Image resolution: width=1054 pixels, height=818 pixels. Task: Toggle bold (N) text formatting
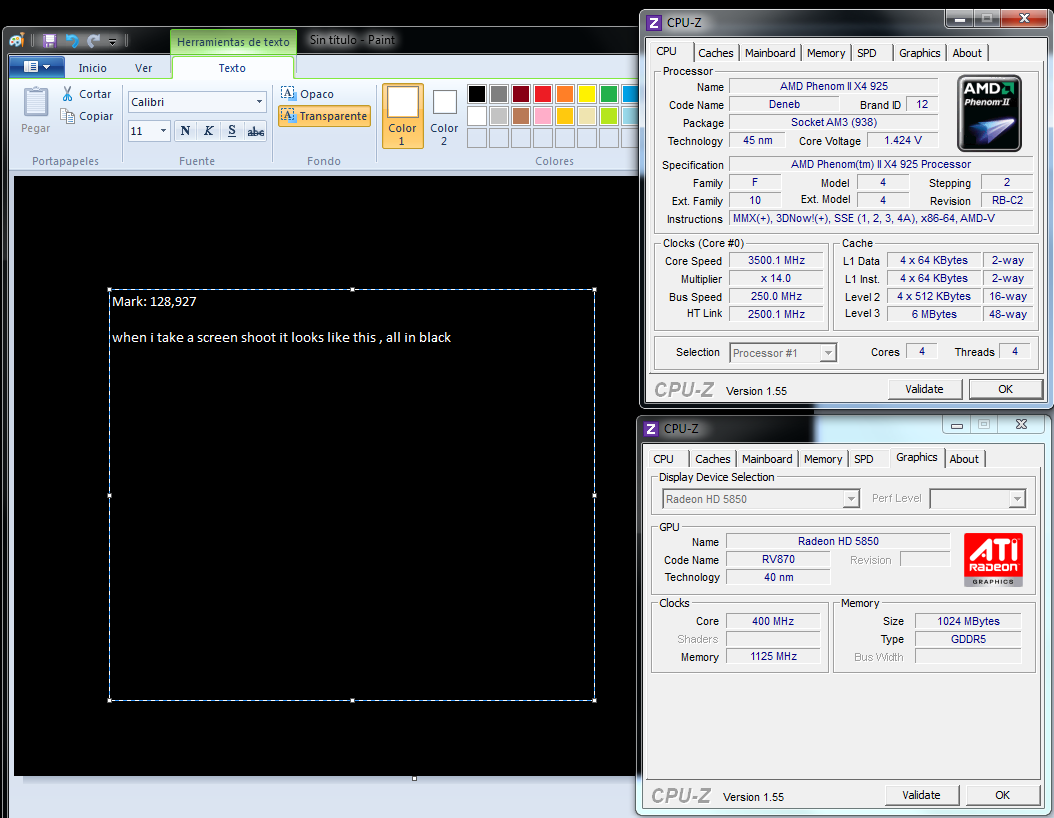pyautogui.click(x=186, y=131)
